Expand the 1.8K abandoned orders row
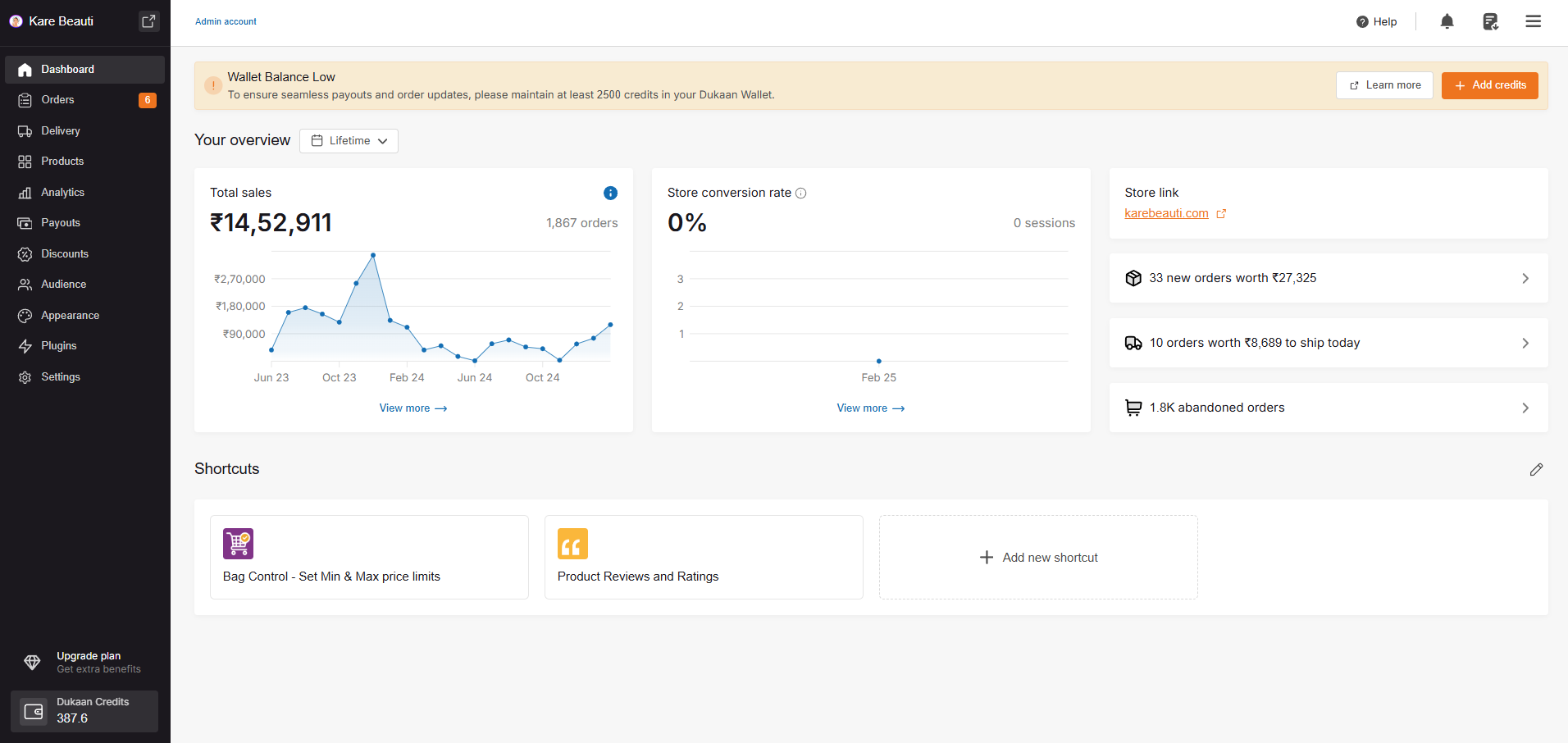The height and width of the screenshot is (743, 1568). click(1328, 408)
